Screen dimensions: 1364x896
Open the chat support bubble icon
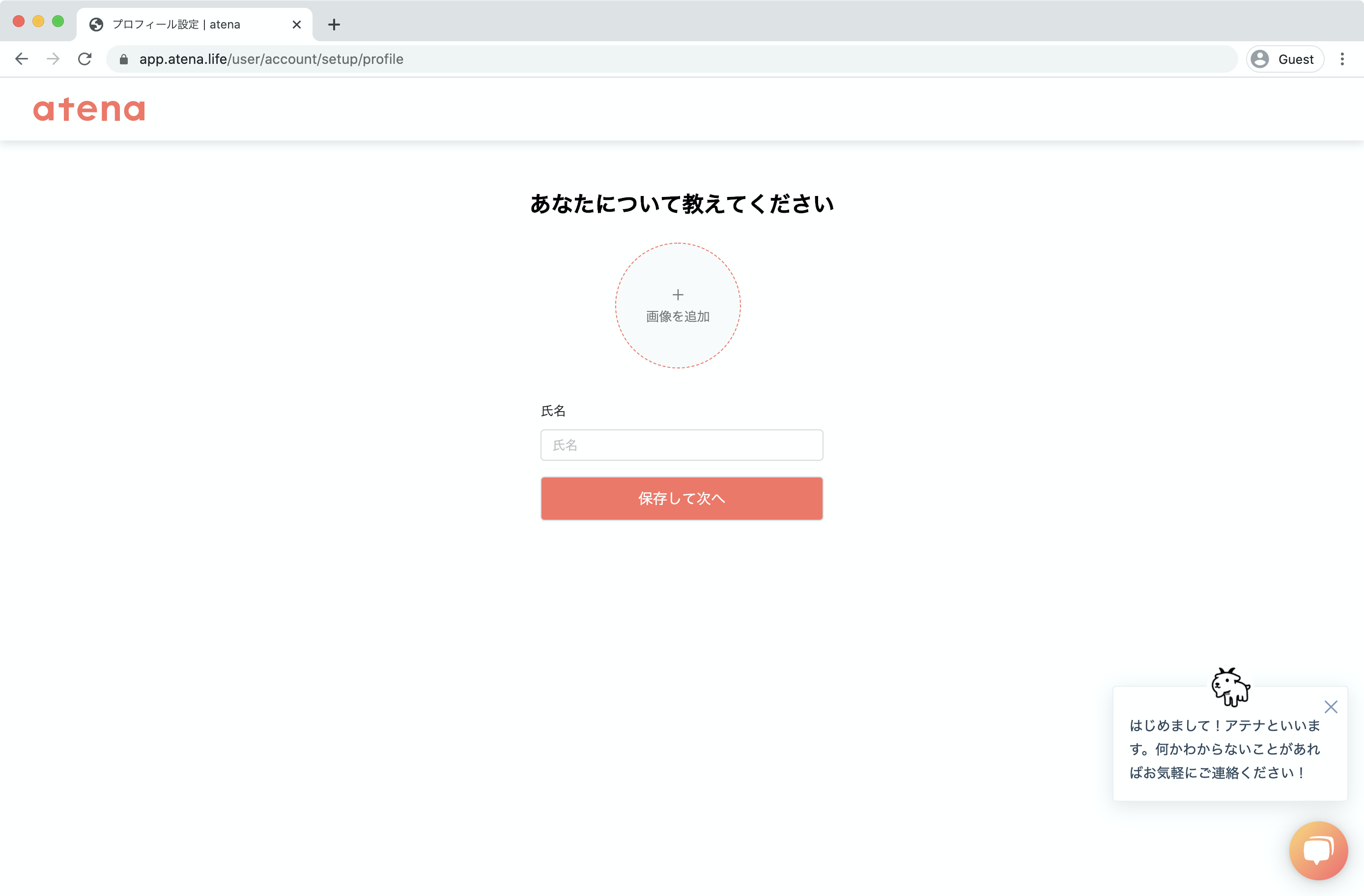[1318, 850]
